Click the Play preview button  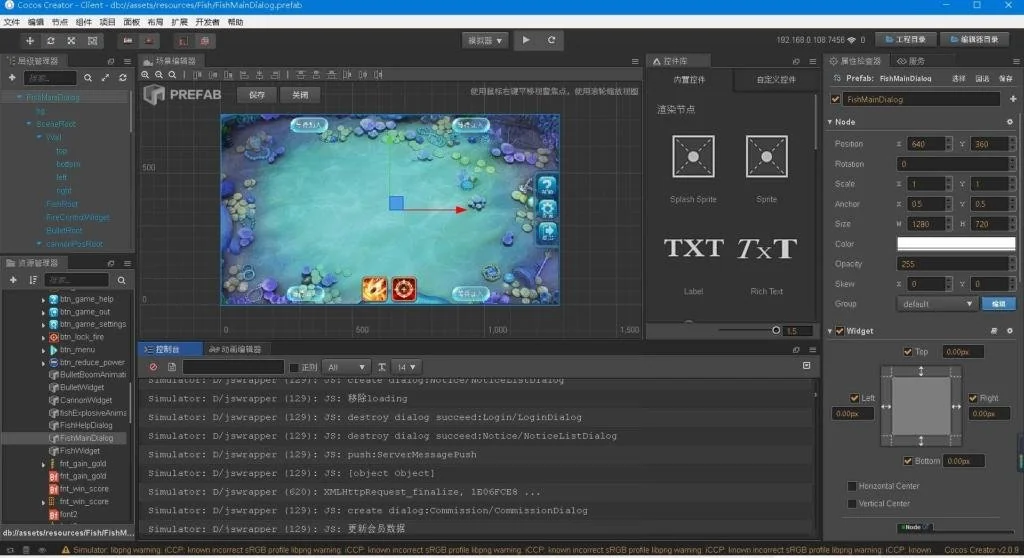(526, 40)
